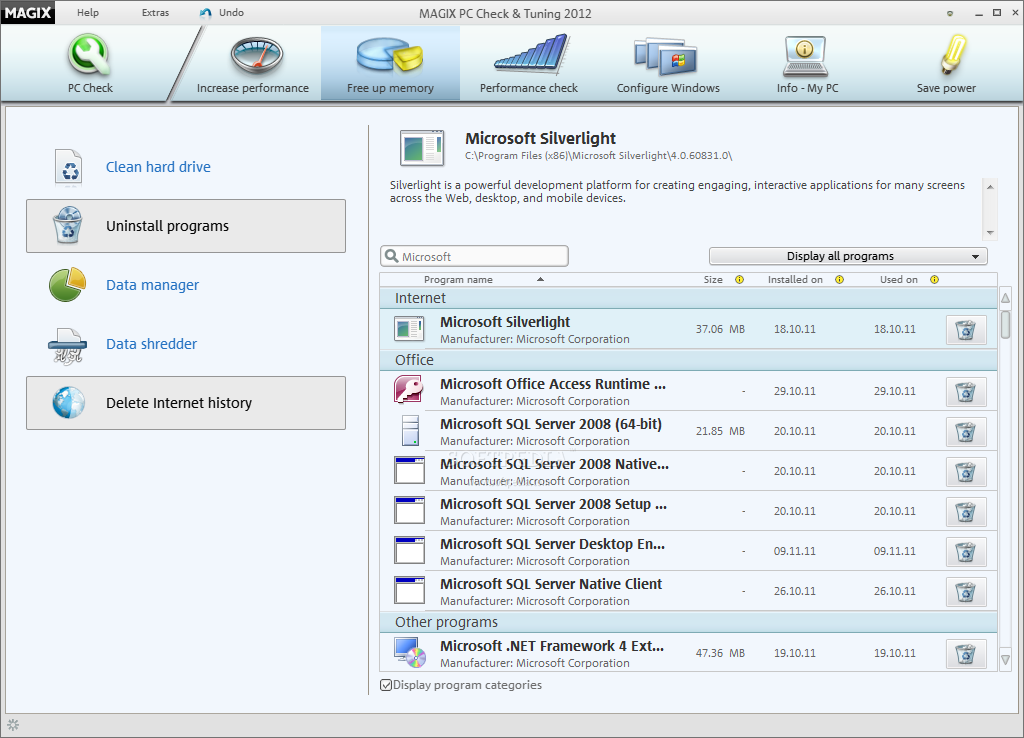
Task: Uninstall Microsoft Silverlight via trash icon
Action: click(x=966, y=329)
